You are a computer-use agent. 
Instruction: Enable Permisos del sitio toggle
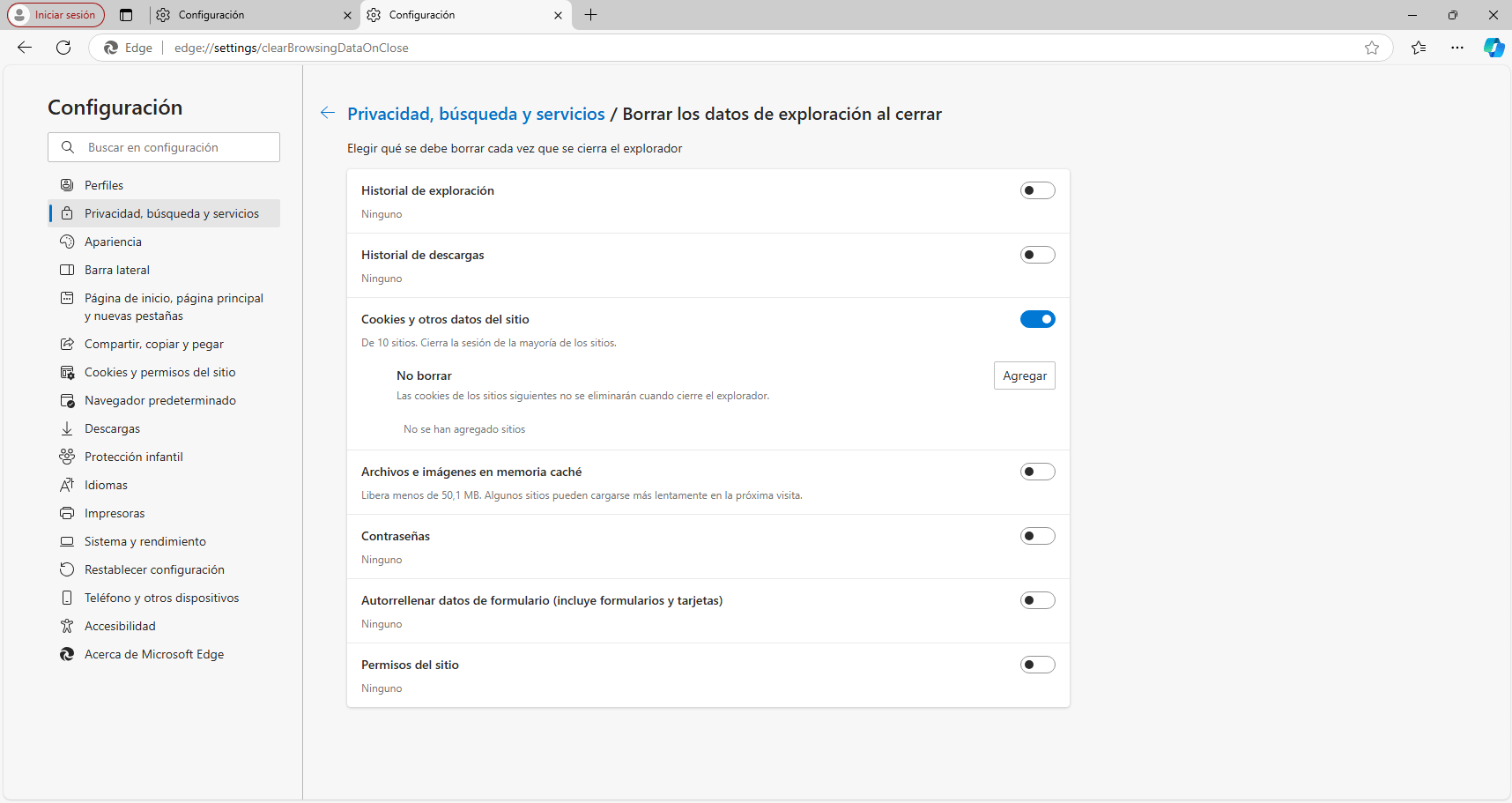click(1038, 665)
